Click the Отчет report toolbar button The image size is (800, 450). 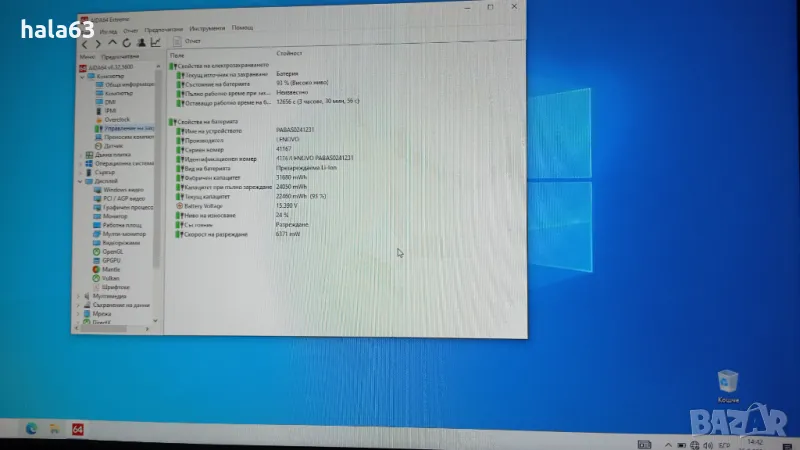(x=188, y=42)
